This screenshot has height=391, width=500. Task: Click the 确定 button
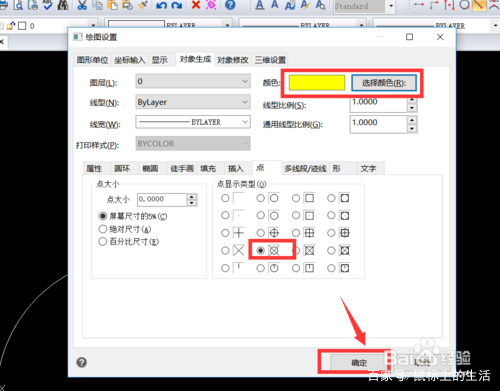coord(359,362)
